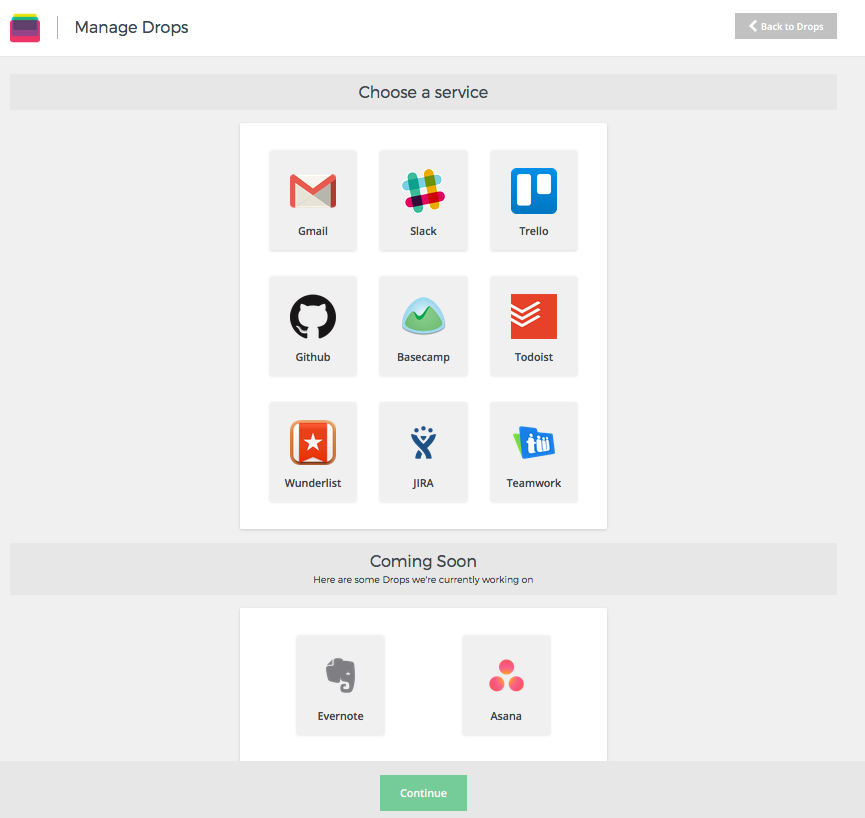Select the Github service icon

[x=313, y=317]
